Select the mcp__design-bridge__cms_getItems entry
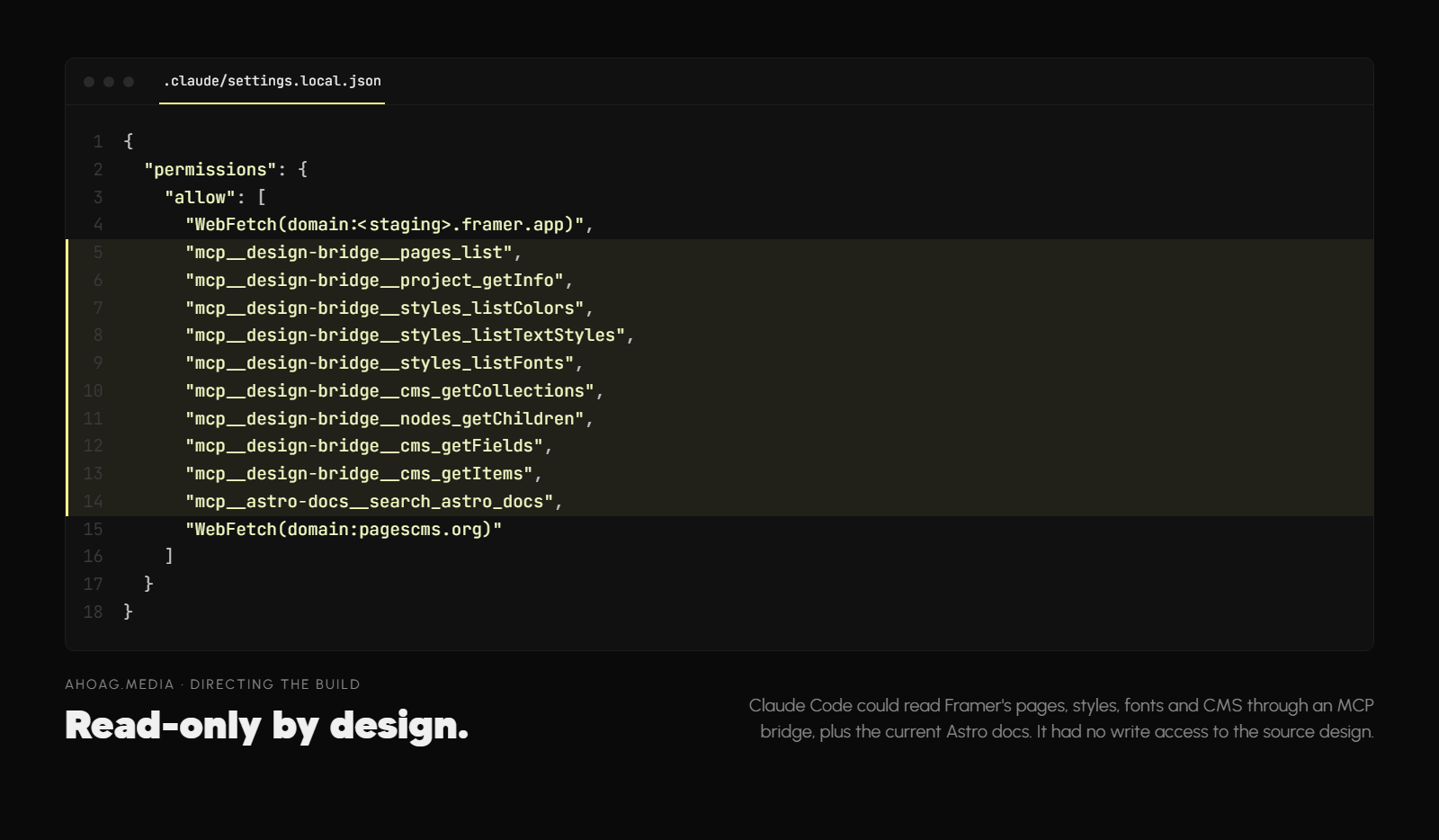Image resolution: width=1439 pixels, height=840 pixels. click(x=359, y=474)
